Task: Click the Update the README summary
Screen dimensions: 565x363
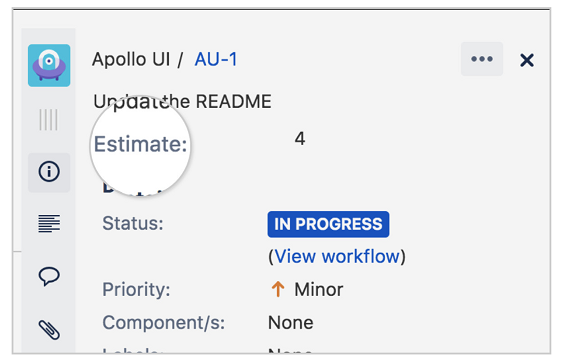Action: (x=182, y=102)
